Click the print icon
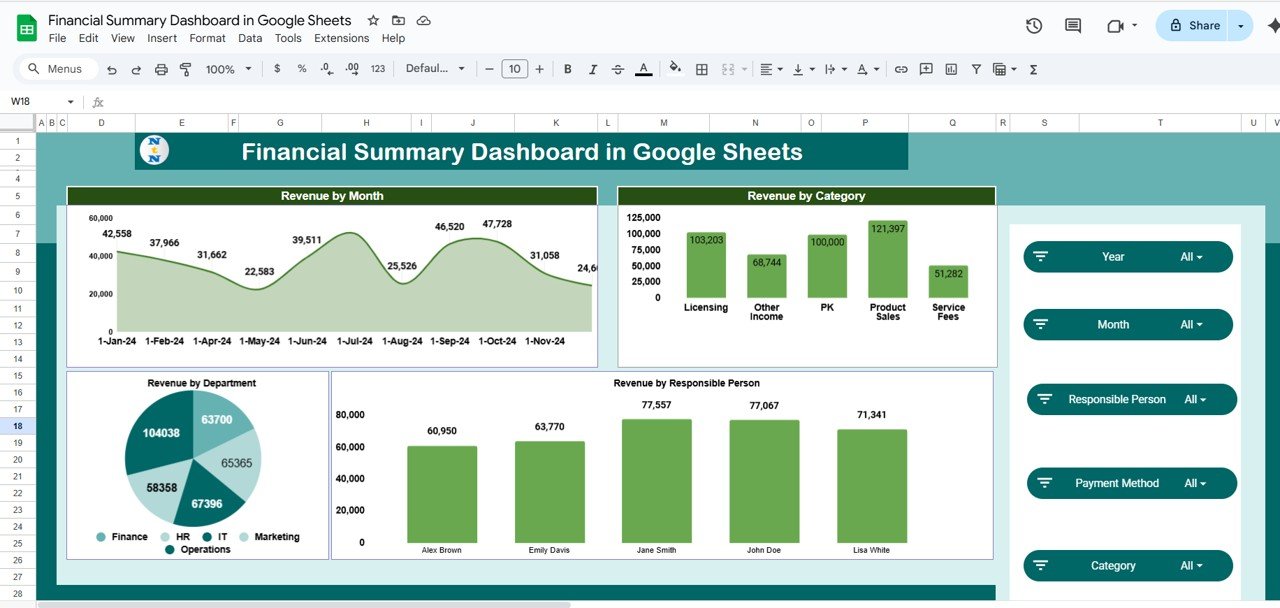The image size is (1280, 608). (x=161, y=70)
